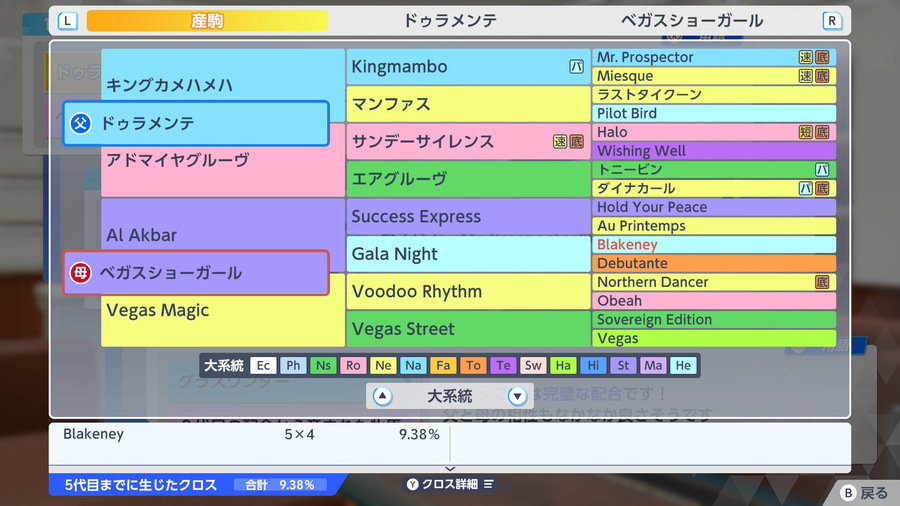This screenshot has height=506, width=900.
Task: Expand cross list with down chevron
Action: (450, 469)
